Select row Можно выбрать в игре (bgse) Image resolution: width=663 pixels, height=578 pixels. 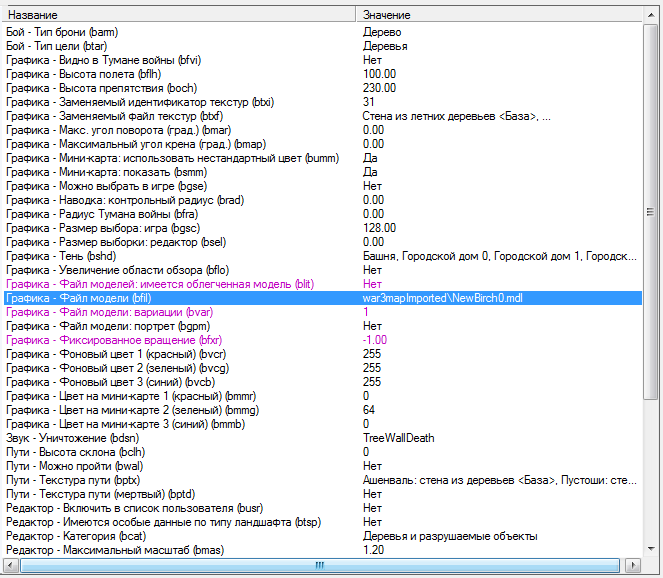pyautogui.click(x=323, y=186)
